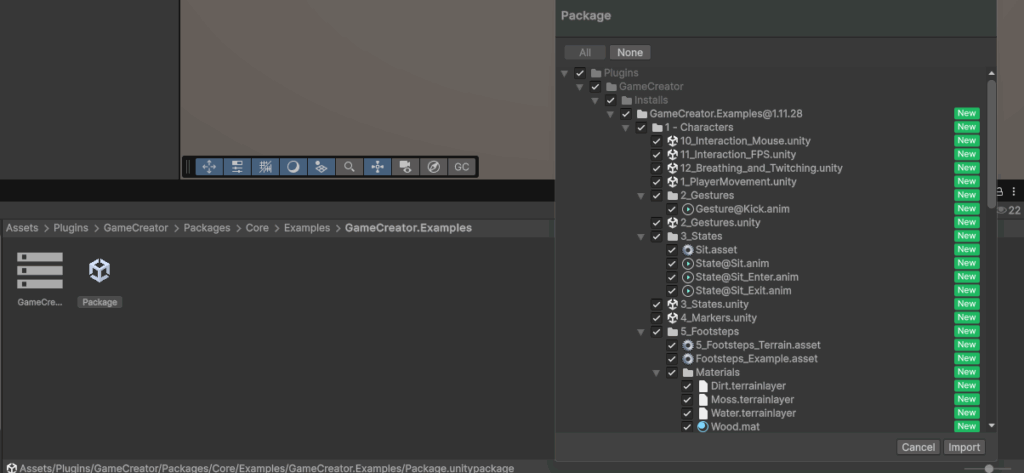This screenshot has height=473, width=1024.
Task: Click the scroll up arrow of package list
Action: (x=991, y=73)
